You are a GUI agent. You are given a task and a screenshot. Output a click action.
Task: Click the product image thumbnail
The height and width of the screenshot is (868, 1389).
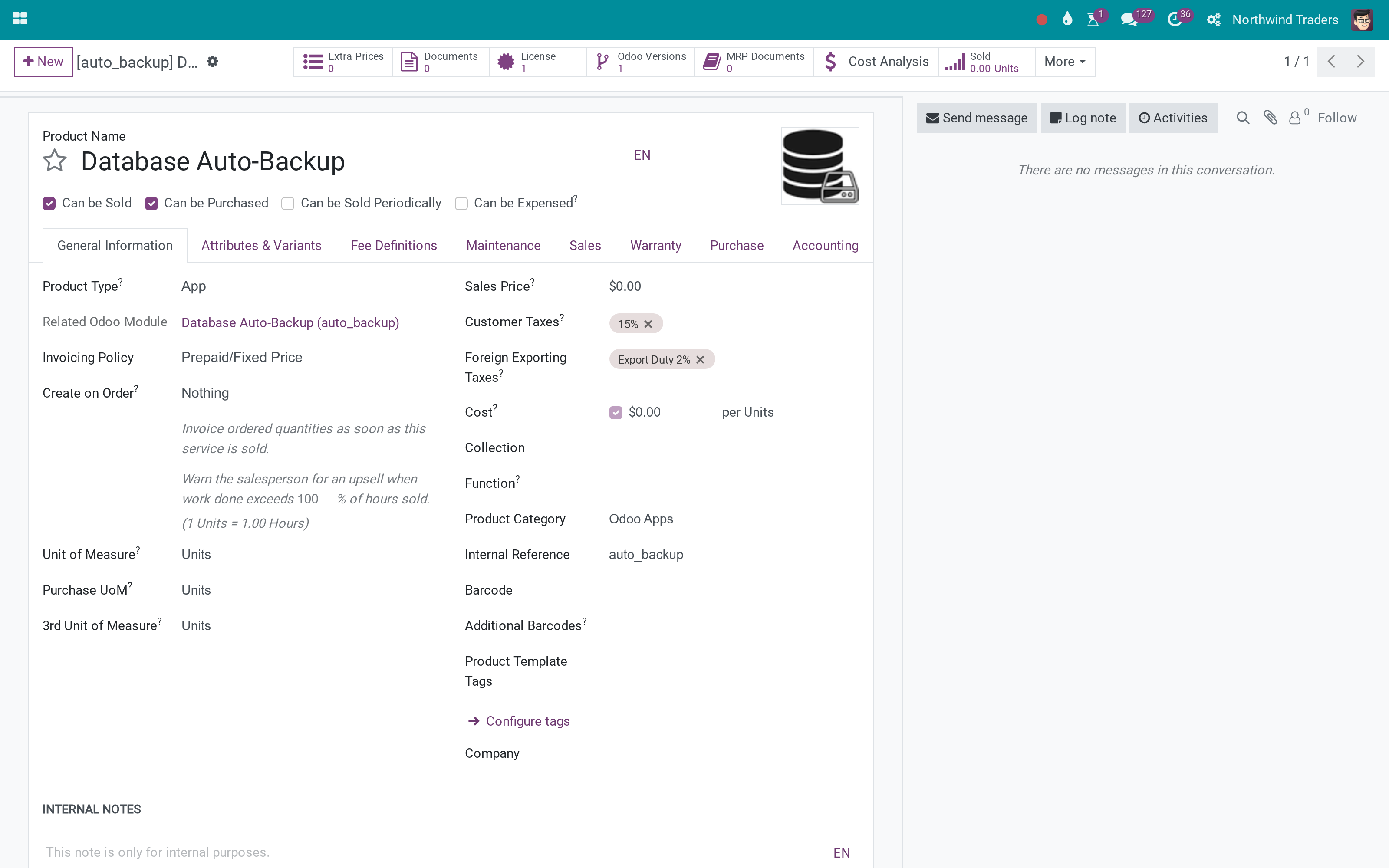tap(820, 166)
